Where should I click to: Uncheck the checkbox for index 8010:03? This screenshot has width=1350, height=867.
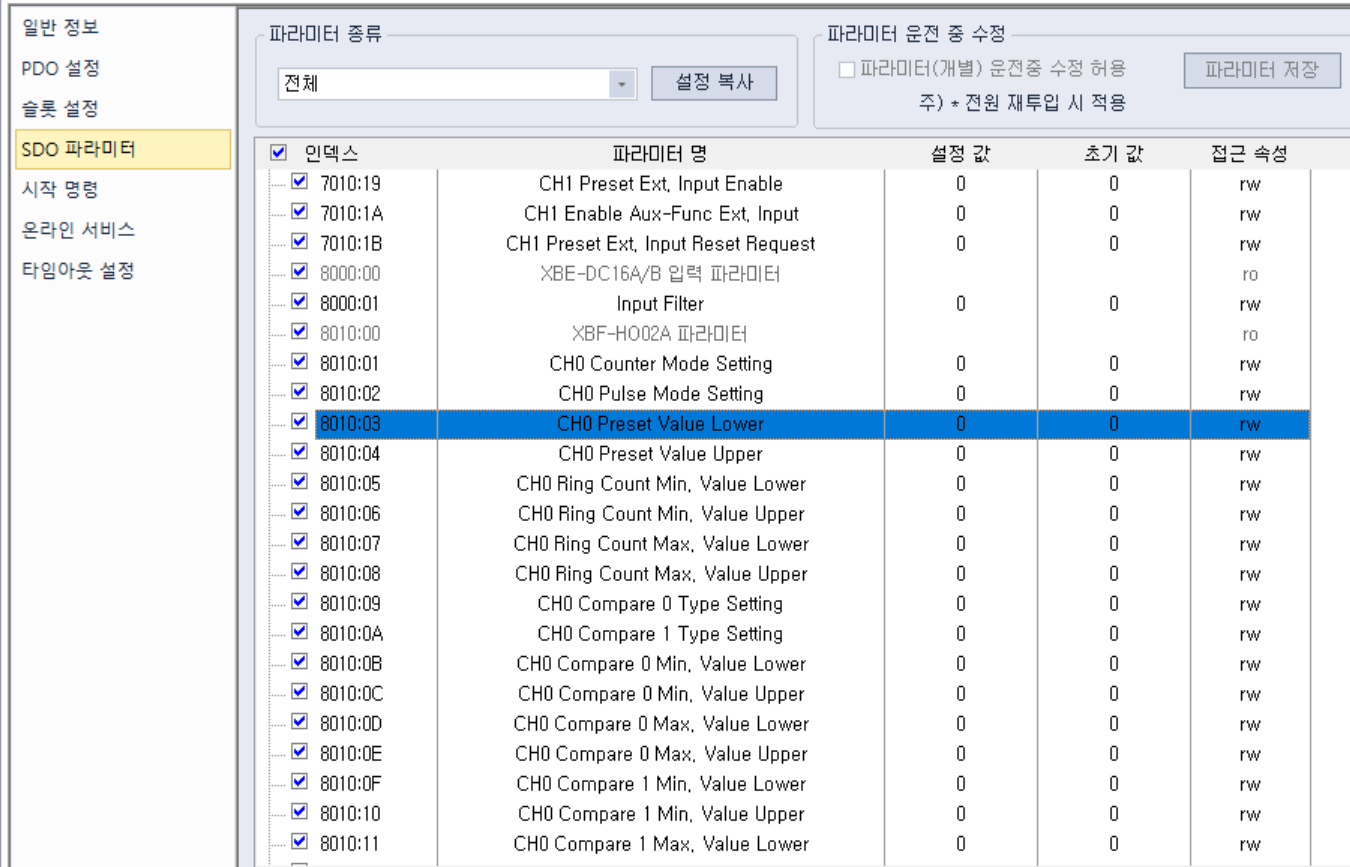pyautogui.click(x=299, y=422)
